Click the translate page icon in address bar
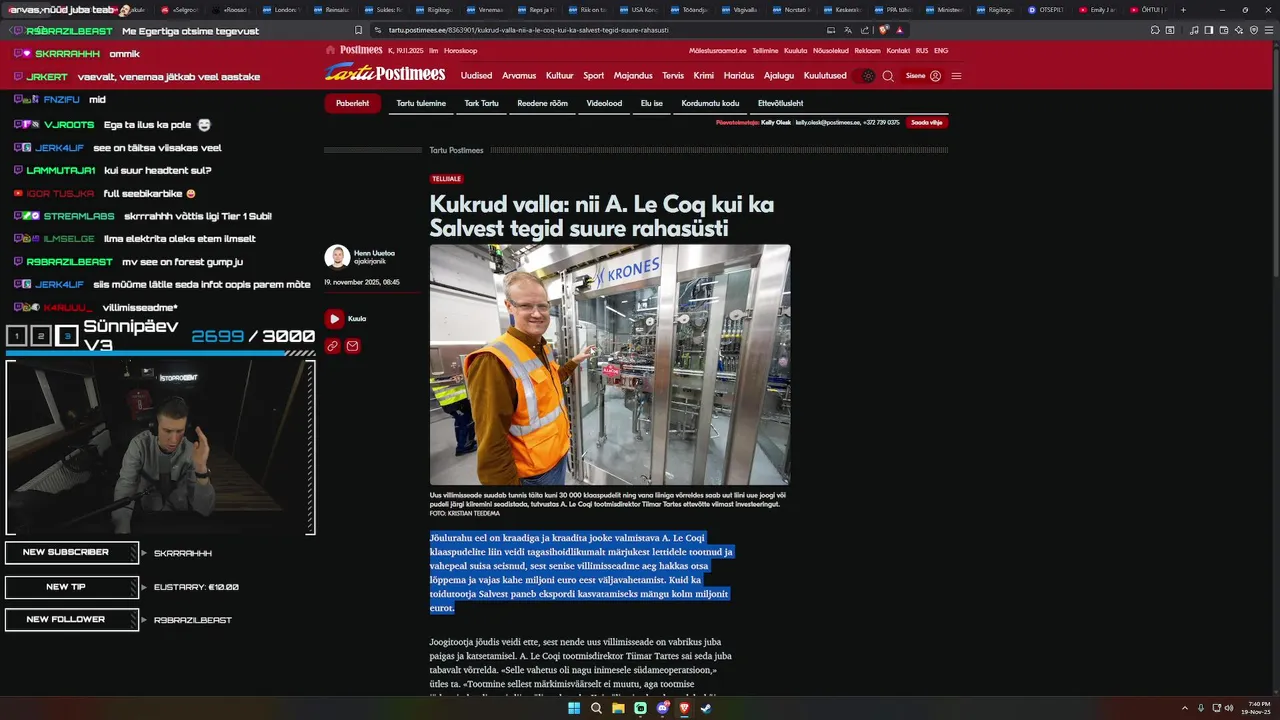 847,30
